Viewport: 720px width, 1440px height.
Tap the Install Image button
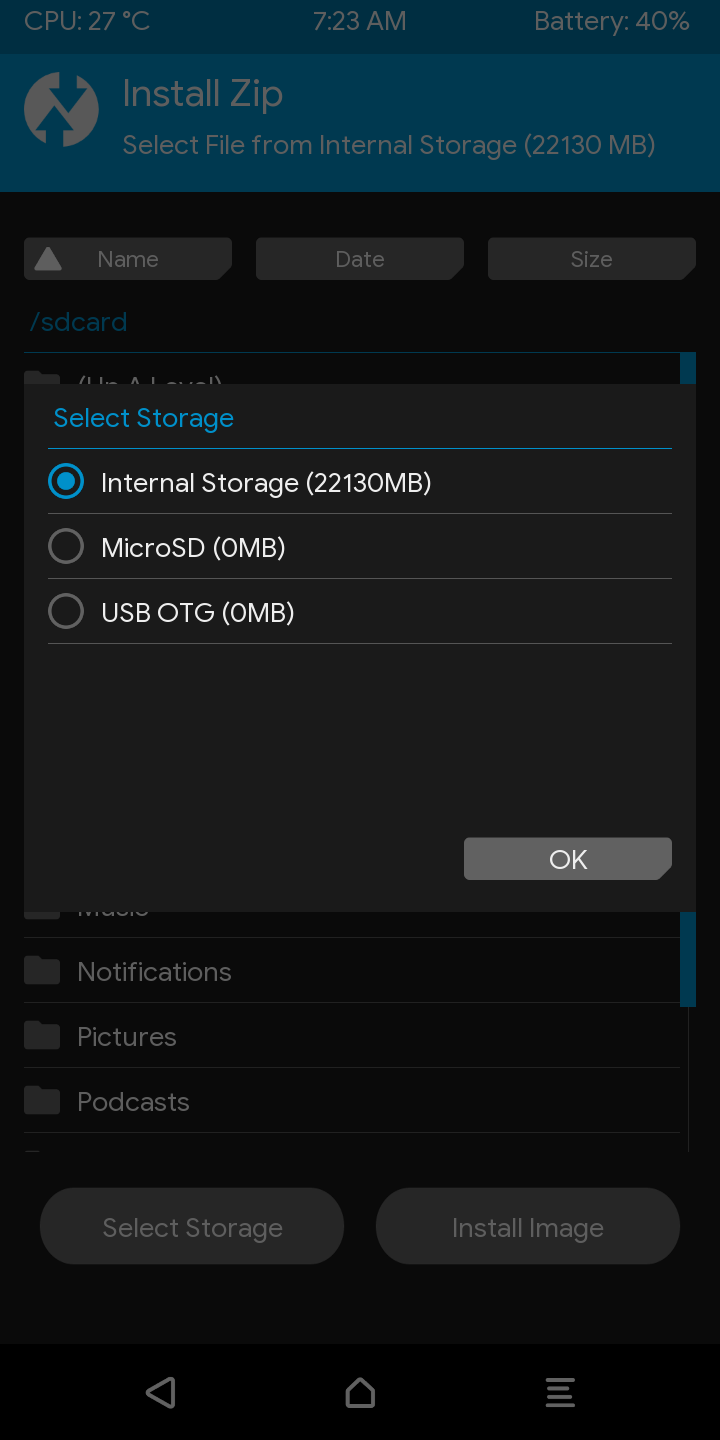point(528,1226)
